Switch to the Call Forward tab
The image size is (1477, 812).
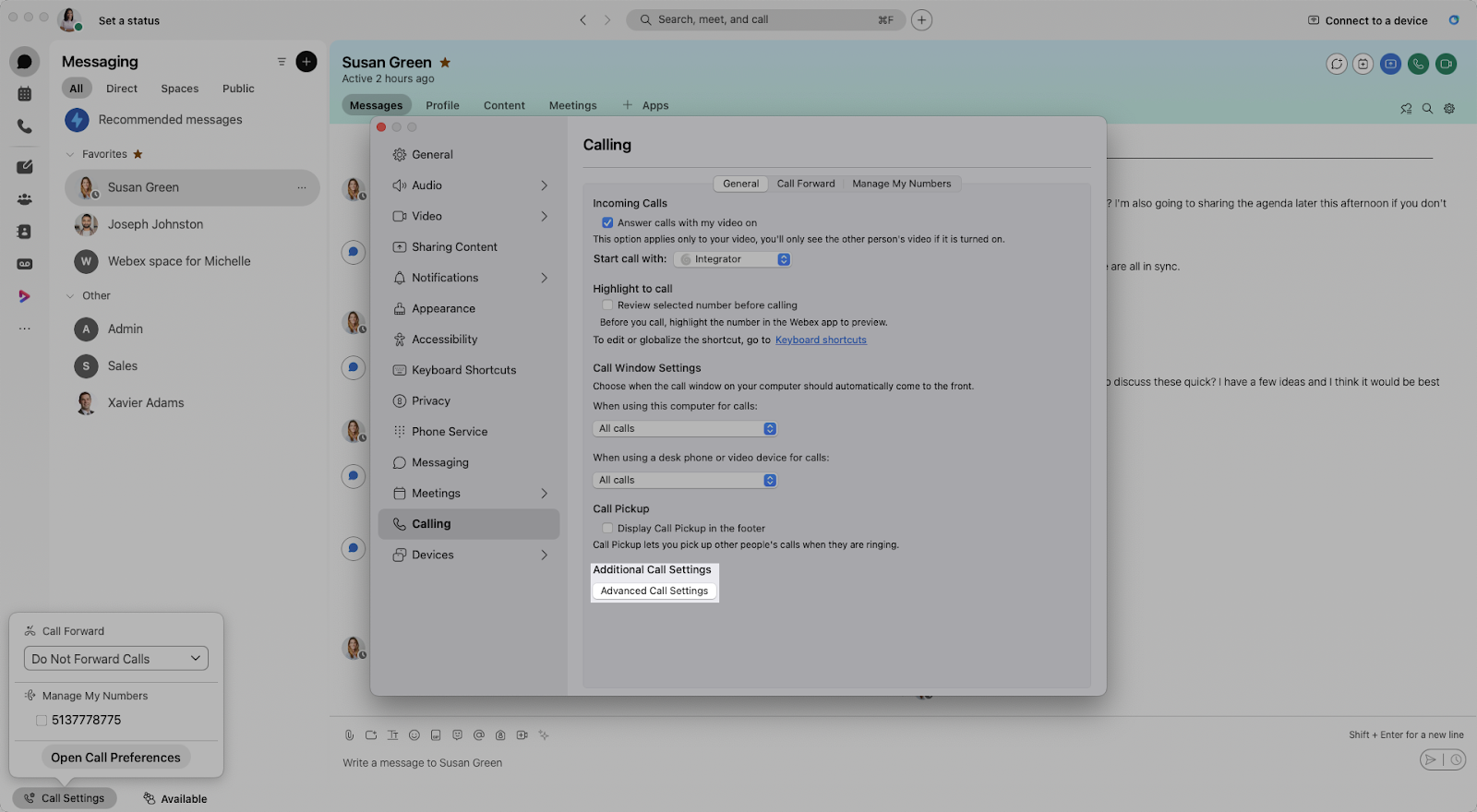pyautogui.click(x=806, y=184)
